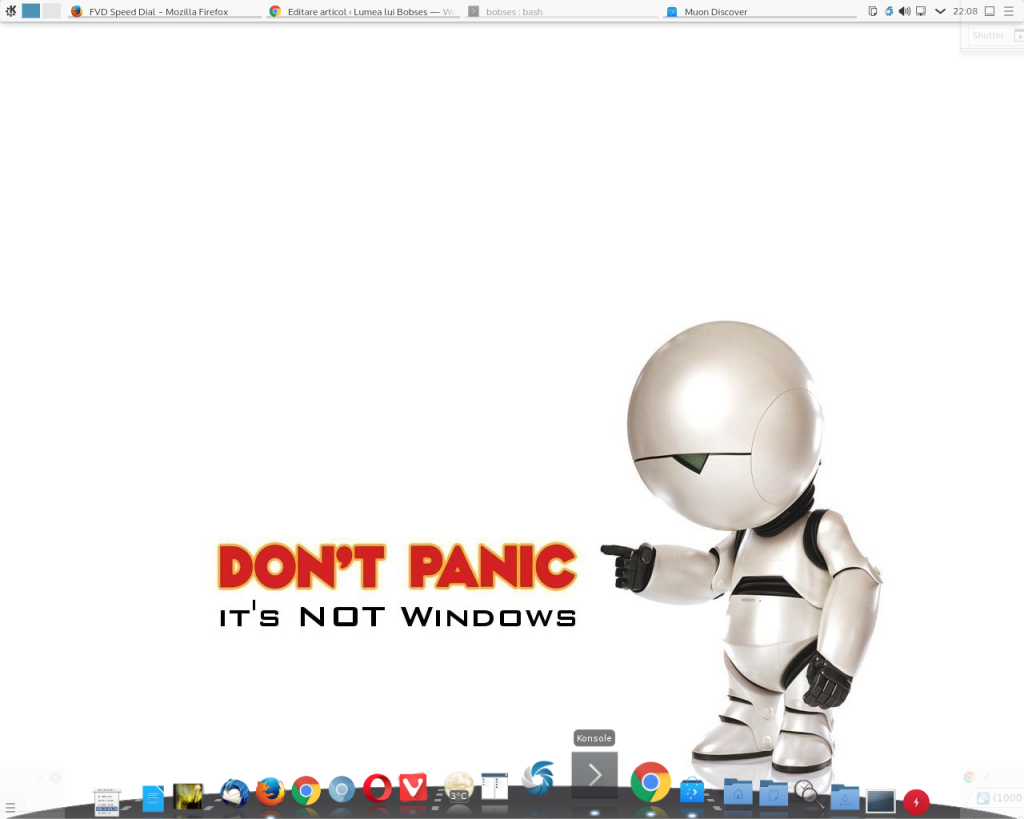The image size is (1024, 819).
Task: Open the dark yellow image dock icon
Action: (x=188, y=797)
